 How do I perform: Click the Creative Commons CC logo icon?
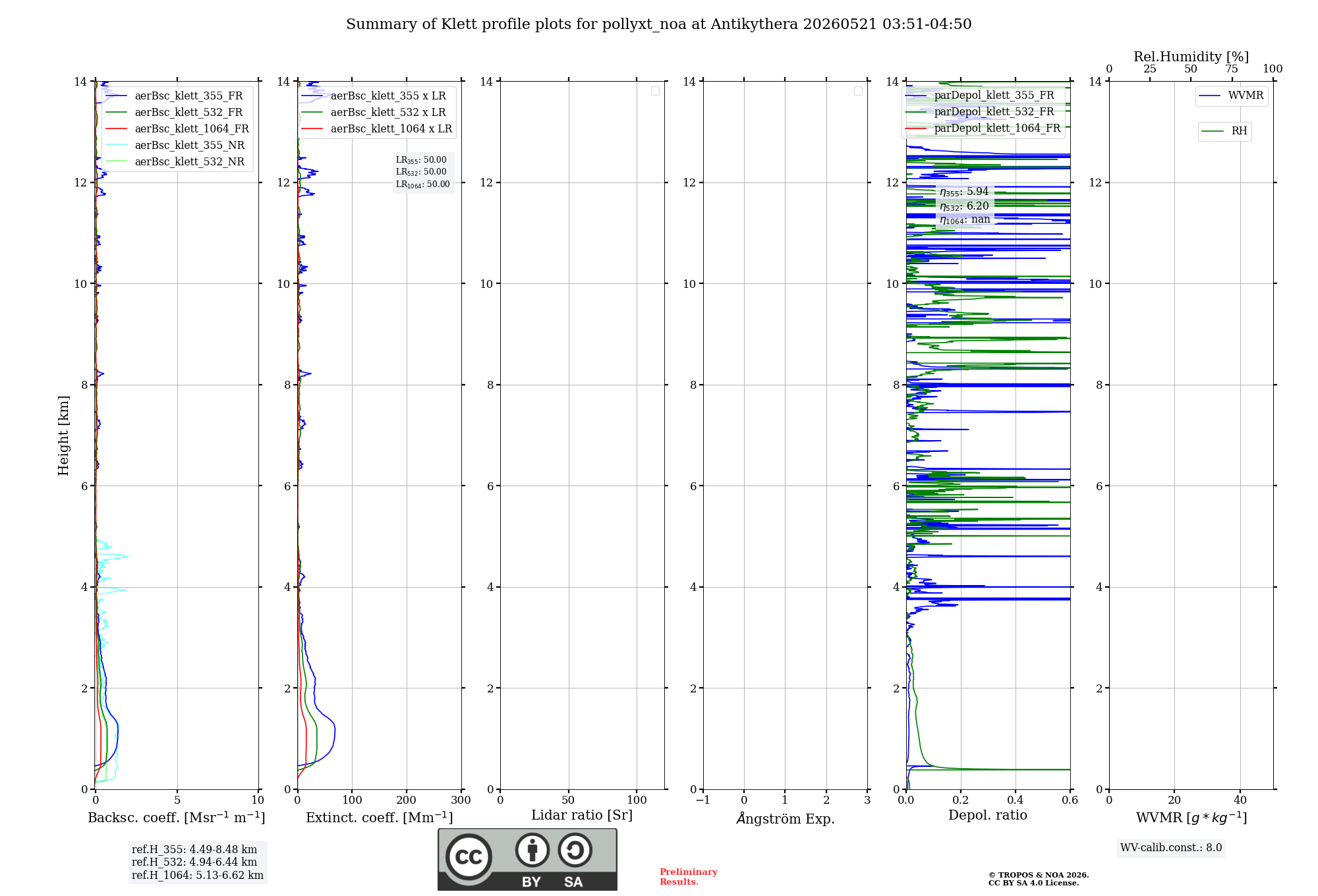pos(469,856)
